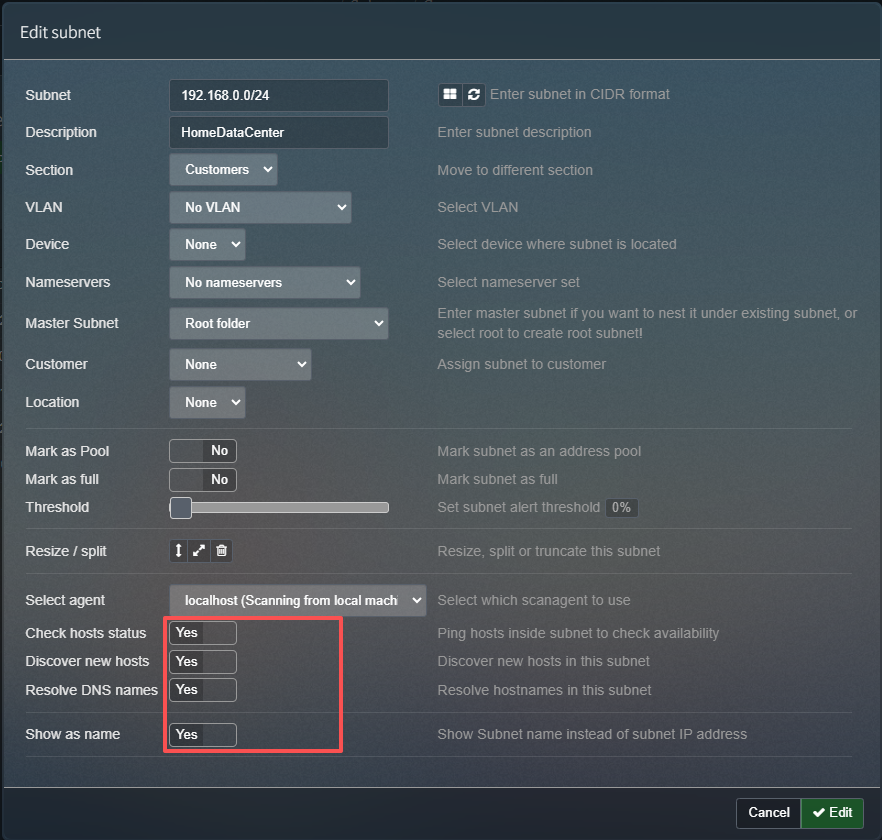Open the Nameservers dropdown
Screen dimensions: 882x840
264,283
